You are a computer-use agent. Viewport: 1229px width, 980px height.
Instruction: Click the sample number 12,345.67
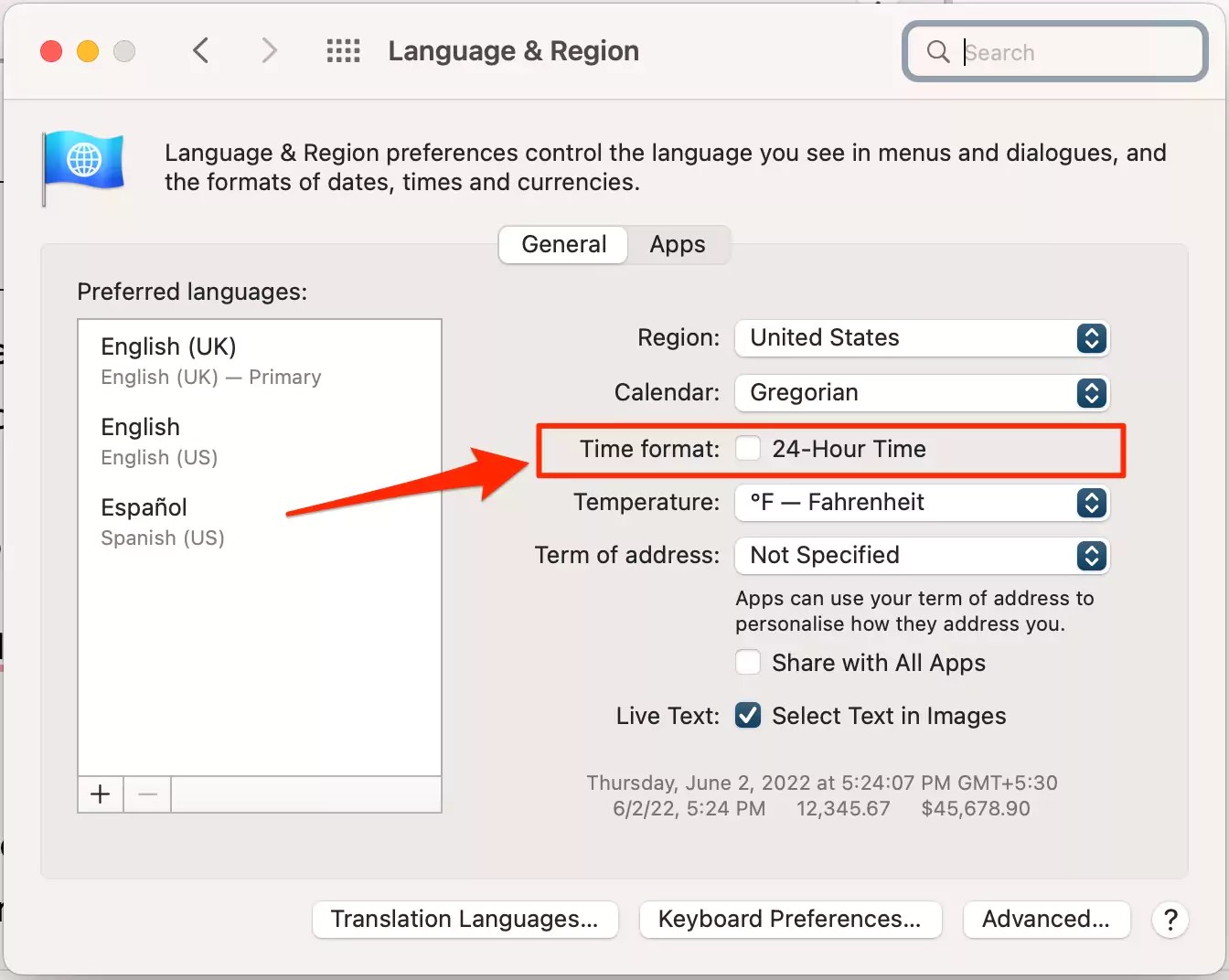pyautogui.click(x=843, y=808)
